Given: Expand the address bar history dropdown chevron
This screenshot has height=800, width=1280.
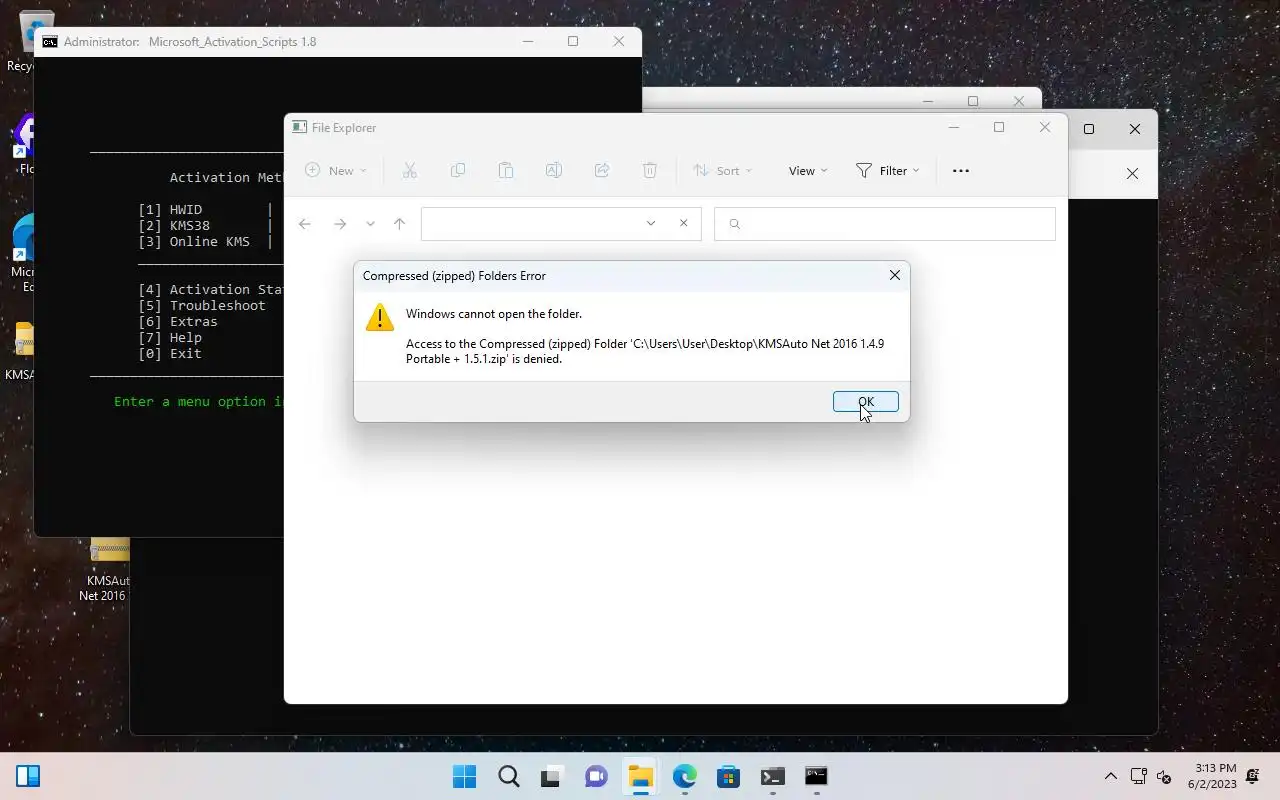Looking at the screenshot, I should (x=651, y=224).
